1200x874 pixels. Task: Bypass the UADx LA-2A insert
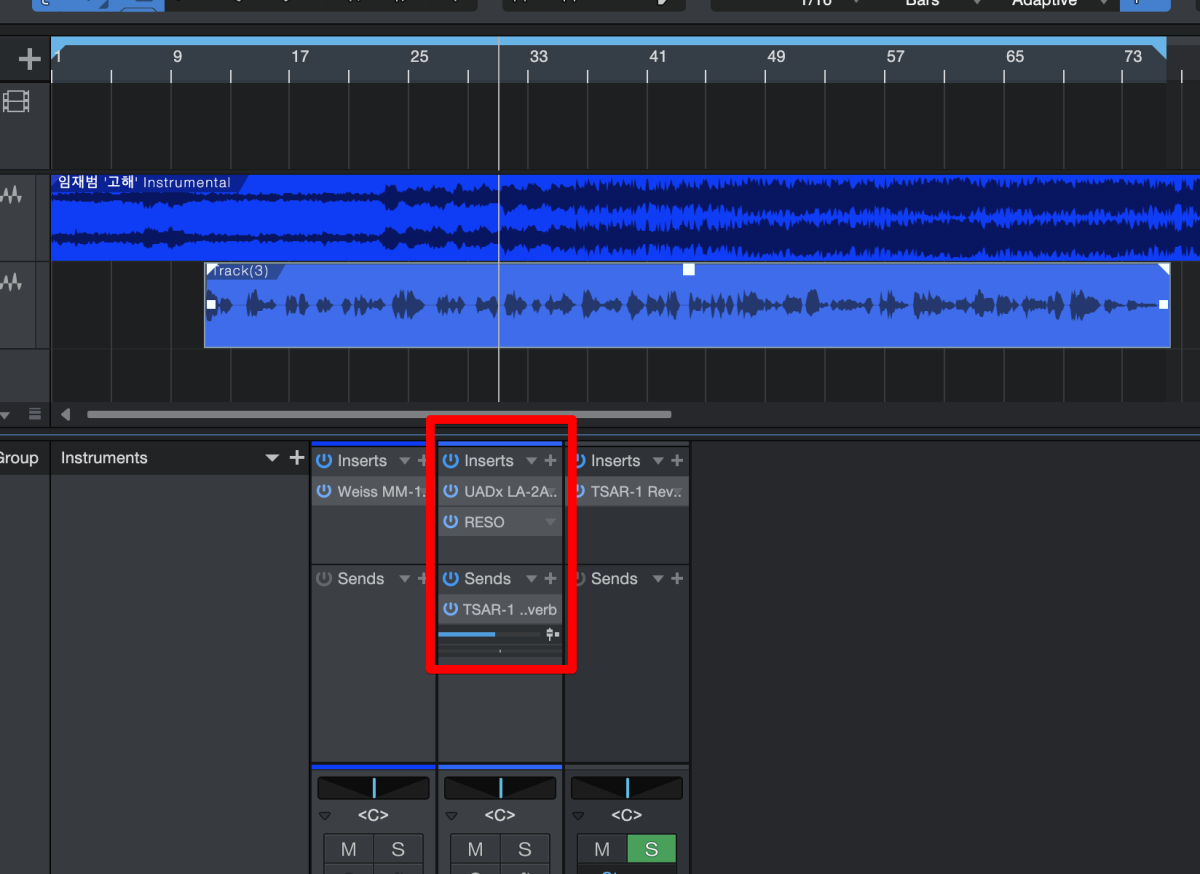451,491
